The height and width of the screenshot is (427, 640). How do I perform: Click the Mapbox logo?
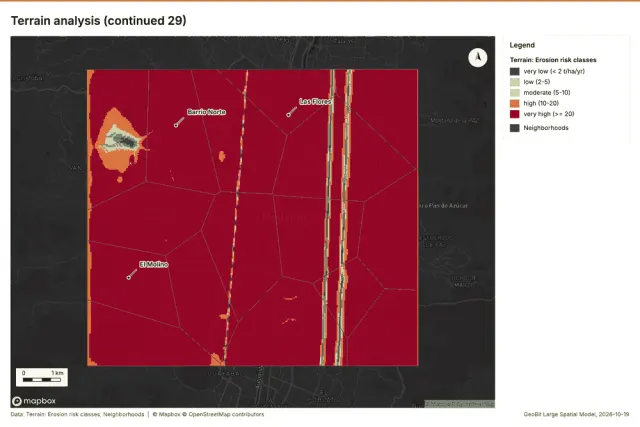pos(34,401)
